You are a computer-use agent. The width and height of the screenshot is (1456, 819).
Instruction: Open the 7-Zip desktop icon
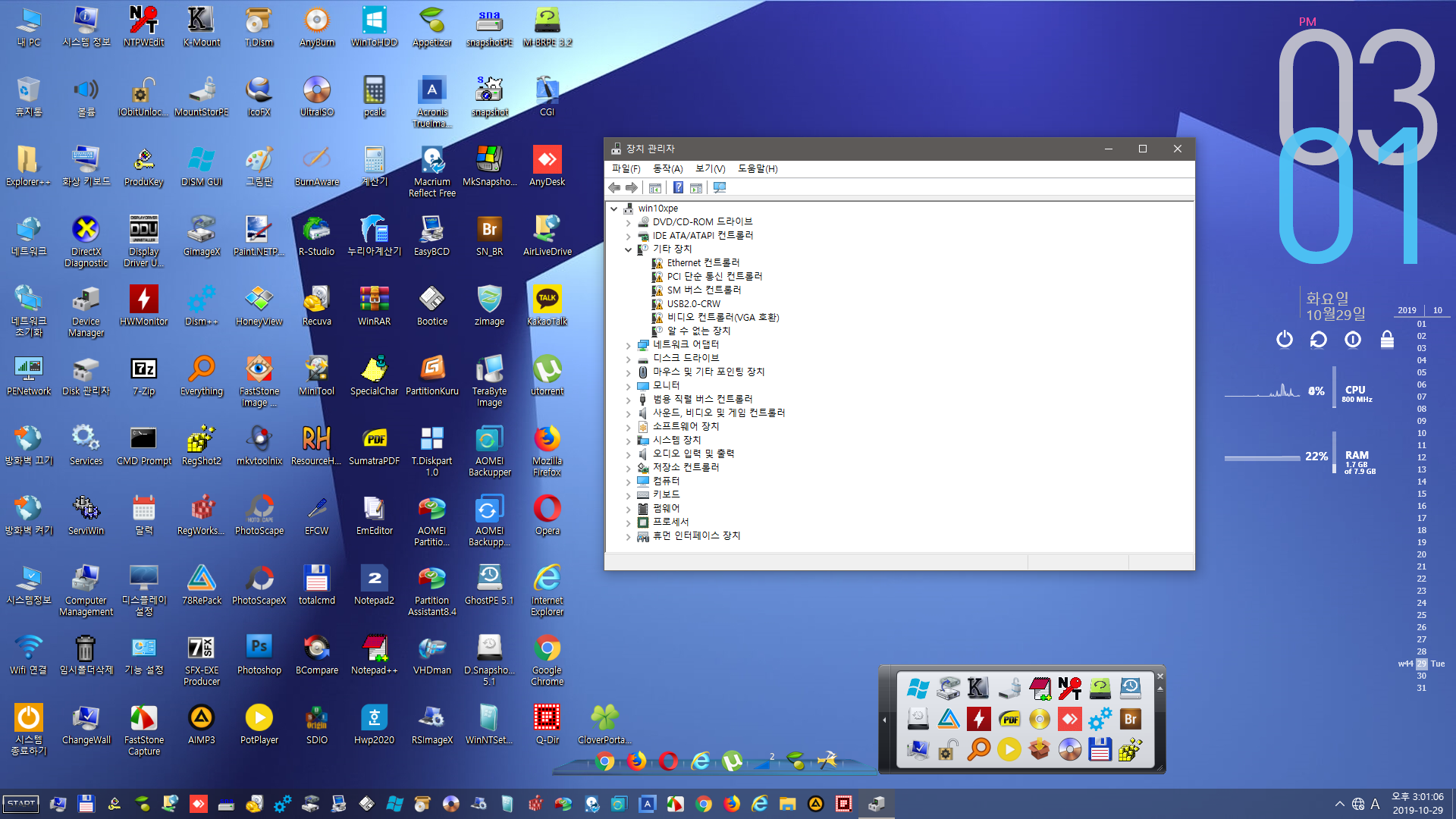click(x=143, y=375)
